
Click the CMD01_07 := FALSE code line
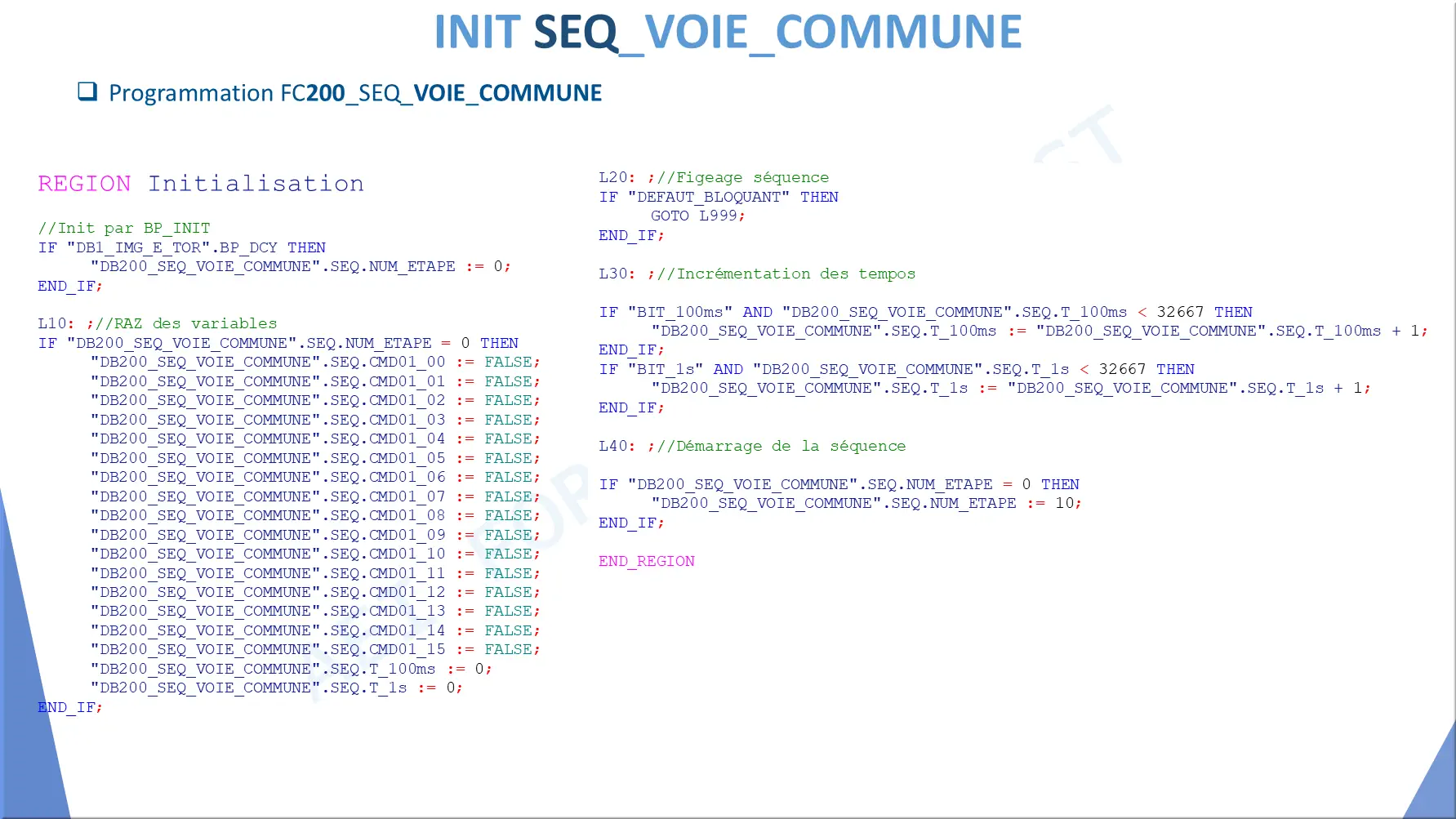pos(315,496)
